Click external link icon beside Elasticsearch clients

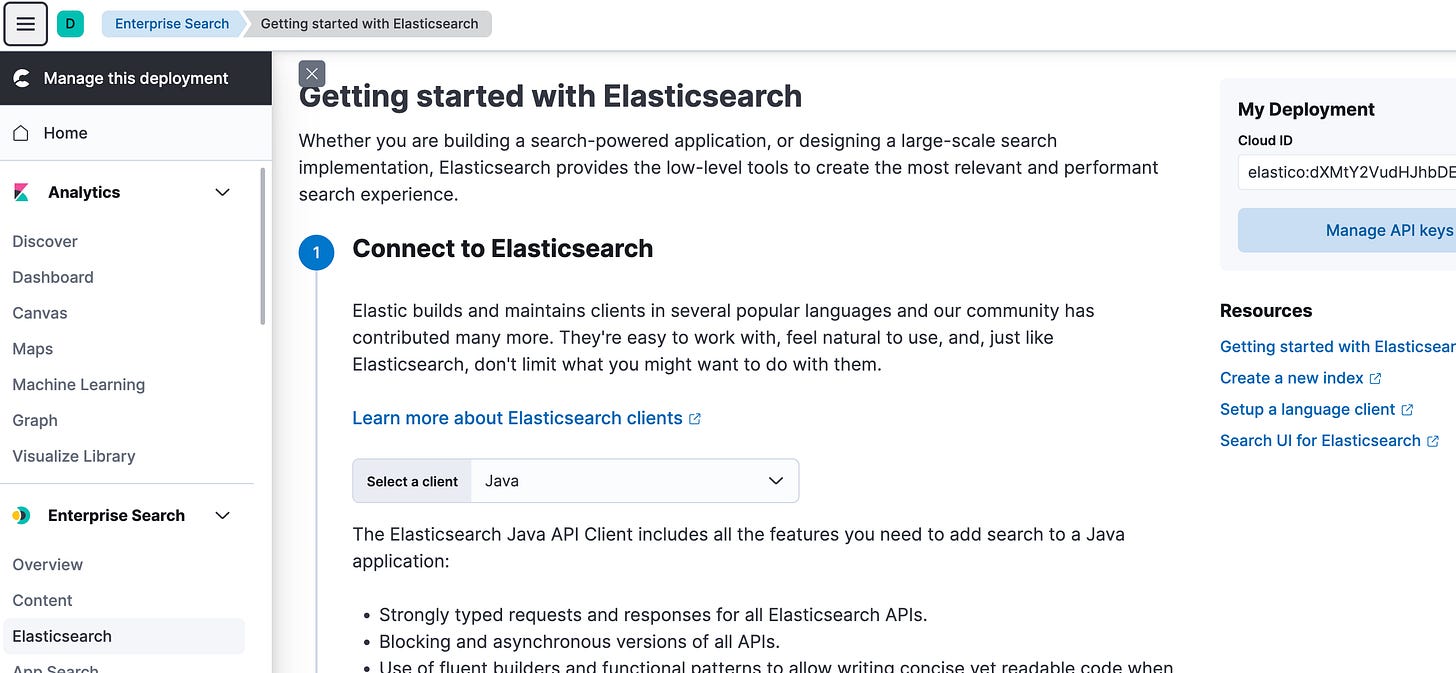[695, 419]
